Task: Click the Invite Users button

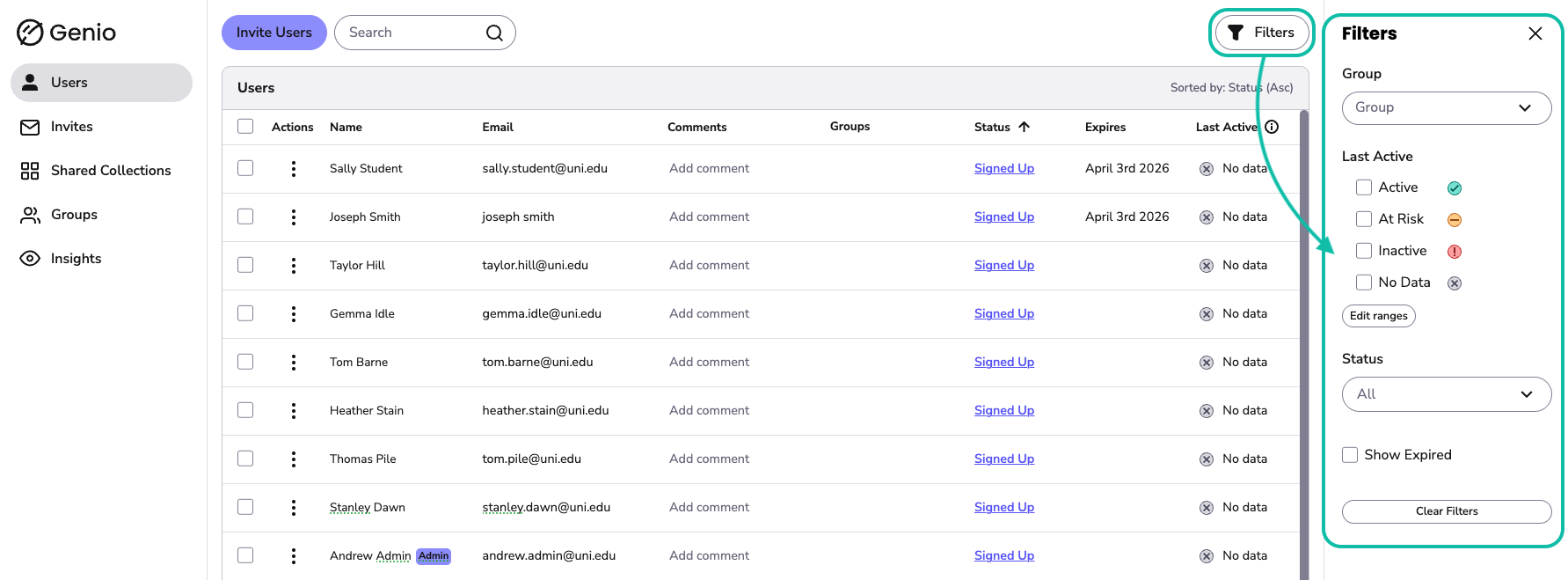Action: click(274, 33)
